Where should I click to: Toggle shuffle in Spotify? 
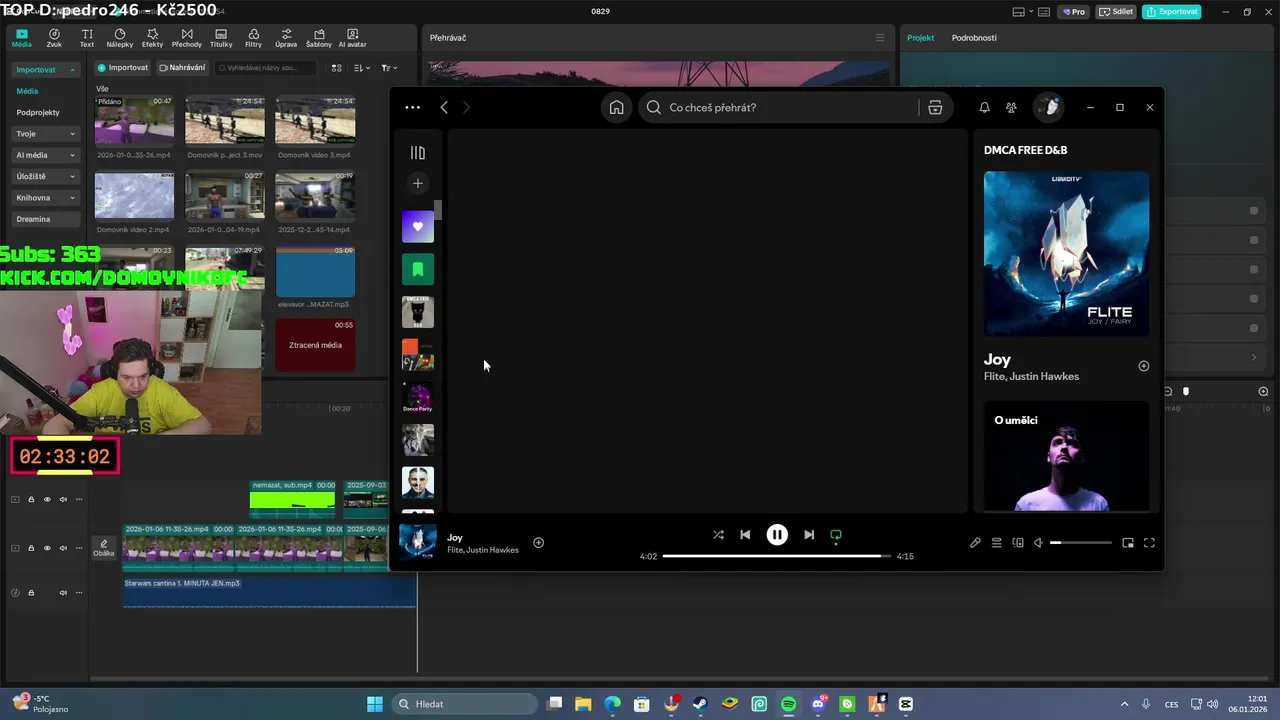(x=718, y=535)
